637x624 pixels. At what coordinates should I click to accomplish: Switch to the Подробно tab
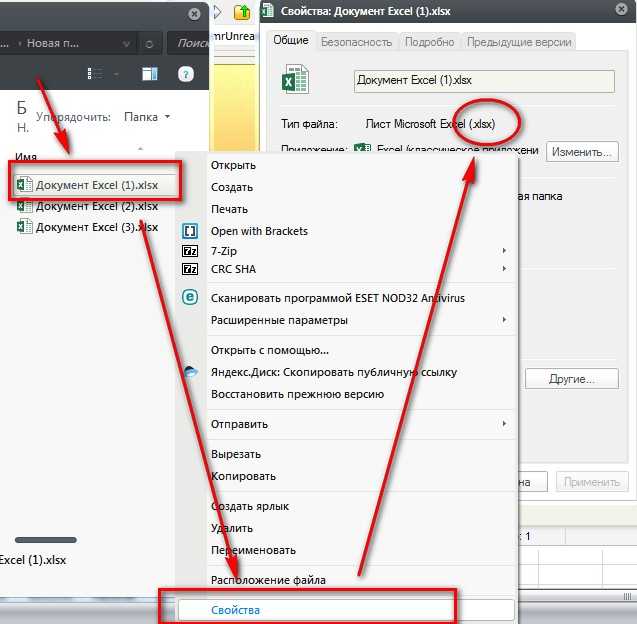pyautogui.click(x=429, y=42)
